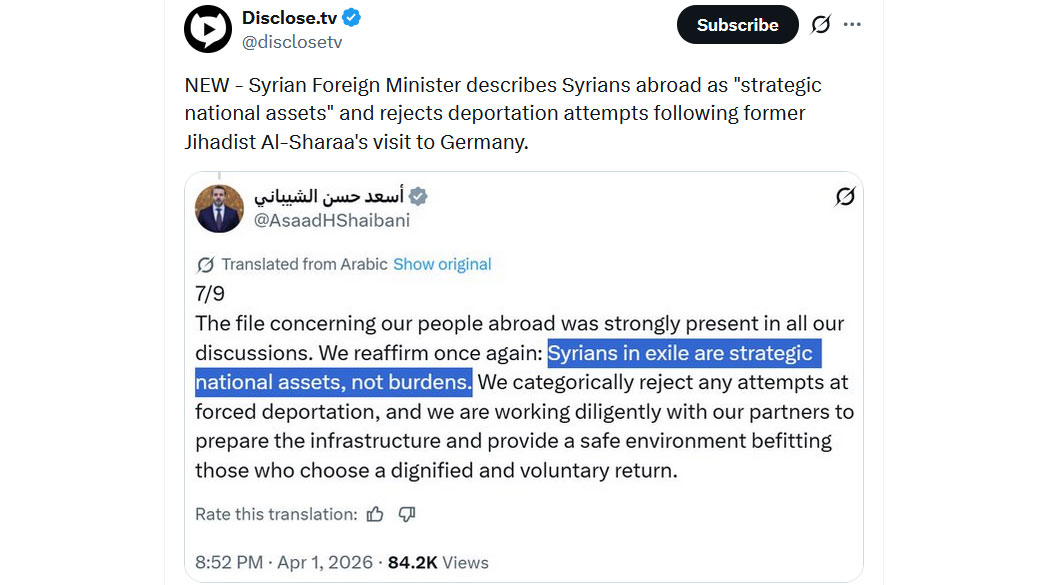The width and height of the screenshot is (1050, 585).
Task: Click the Grok icon inside the quoted post
Action: [x=845, y=197]
